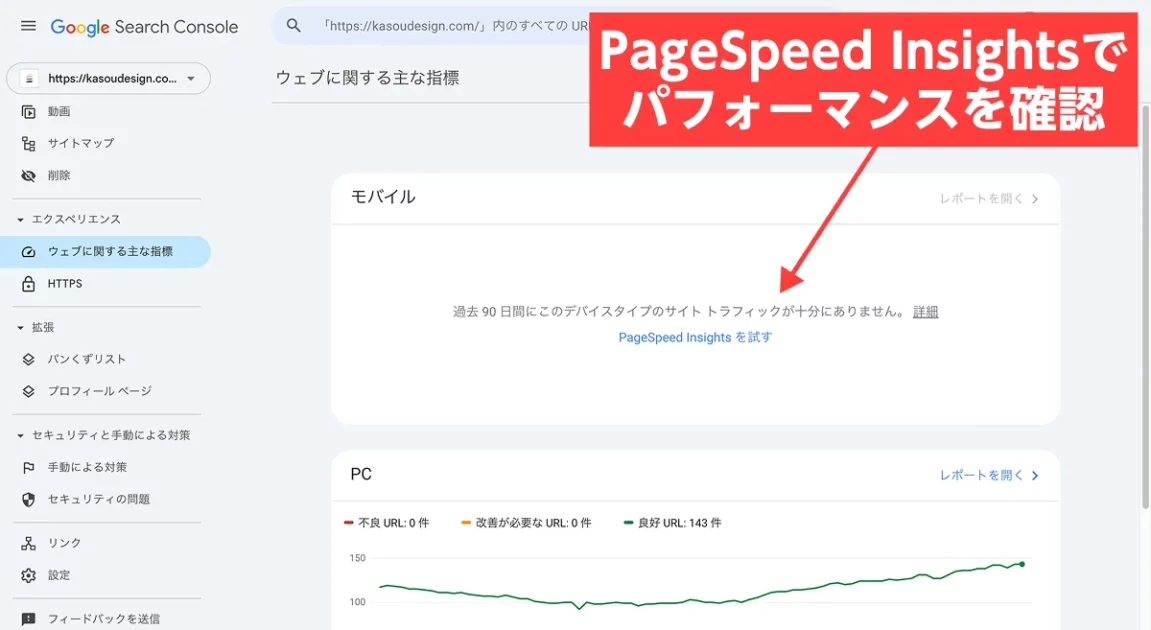This screenshot has height=630, width=1151.
Task: Click the PageSpeed Insights を試す link
Action: coord(695,338)
